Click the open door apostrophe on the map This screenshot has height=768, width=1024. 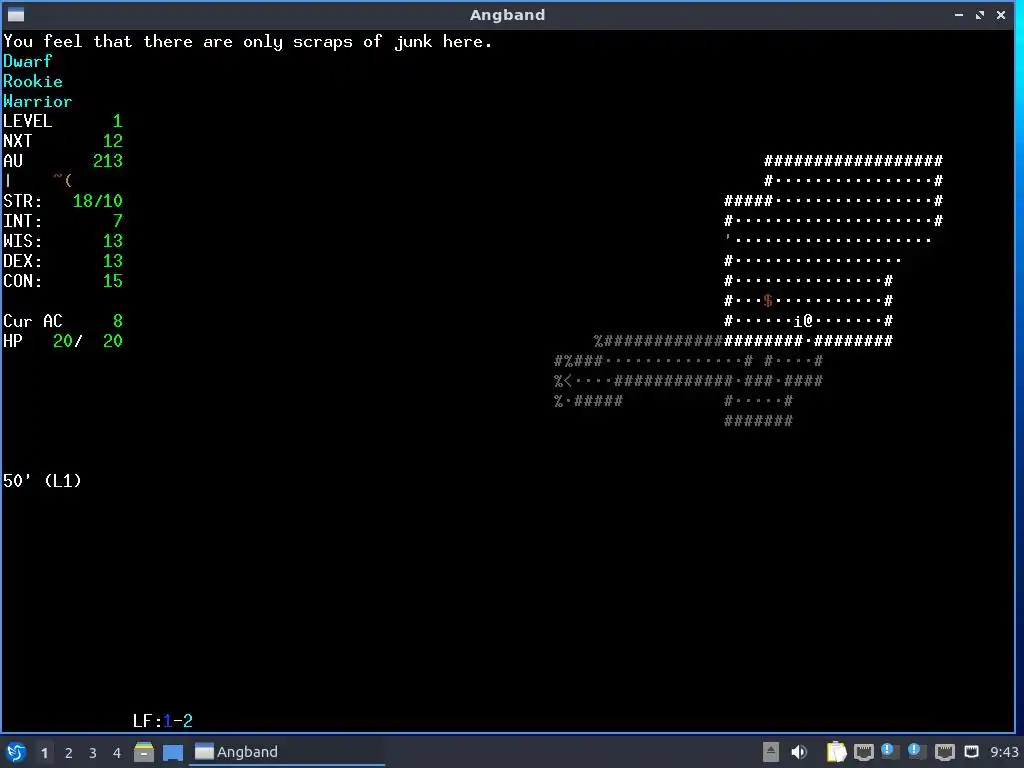(728, 238)
